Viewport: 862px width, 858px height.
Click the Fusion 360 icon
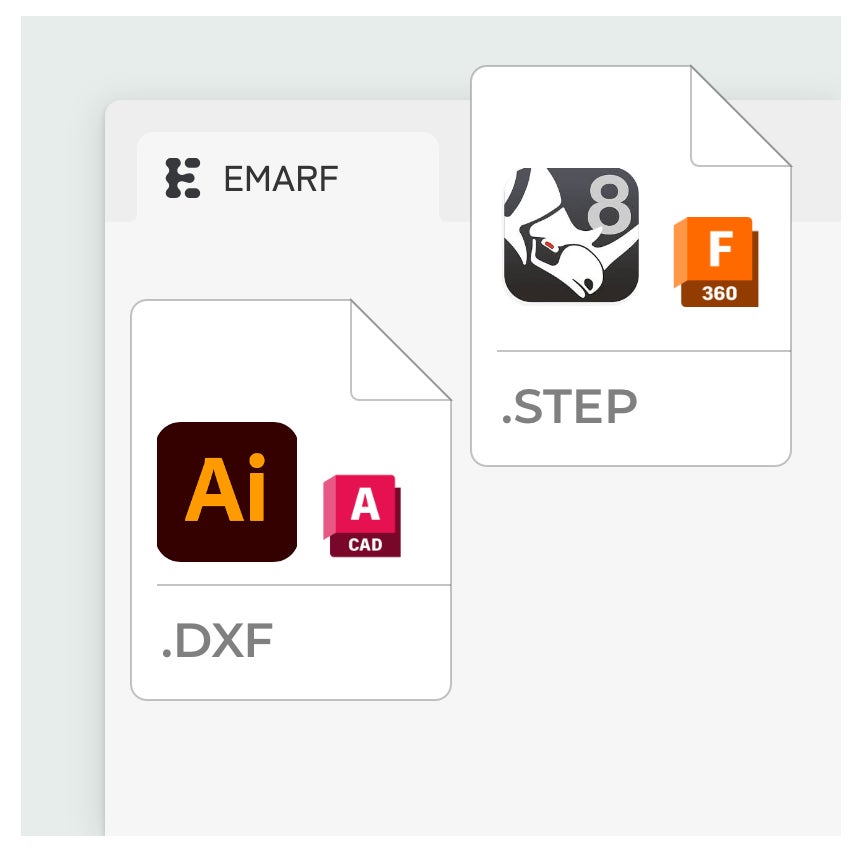point(716,262)
